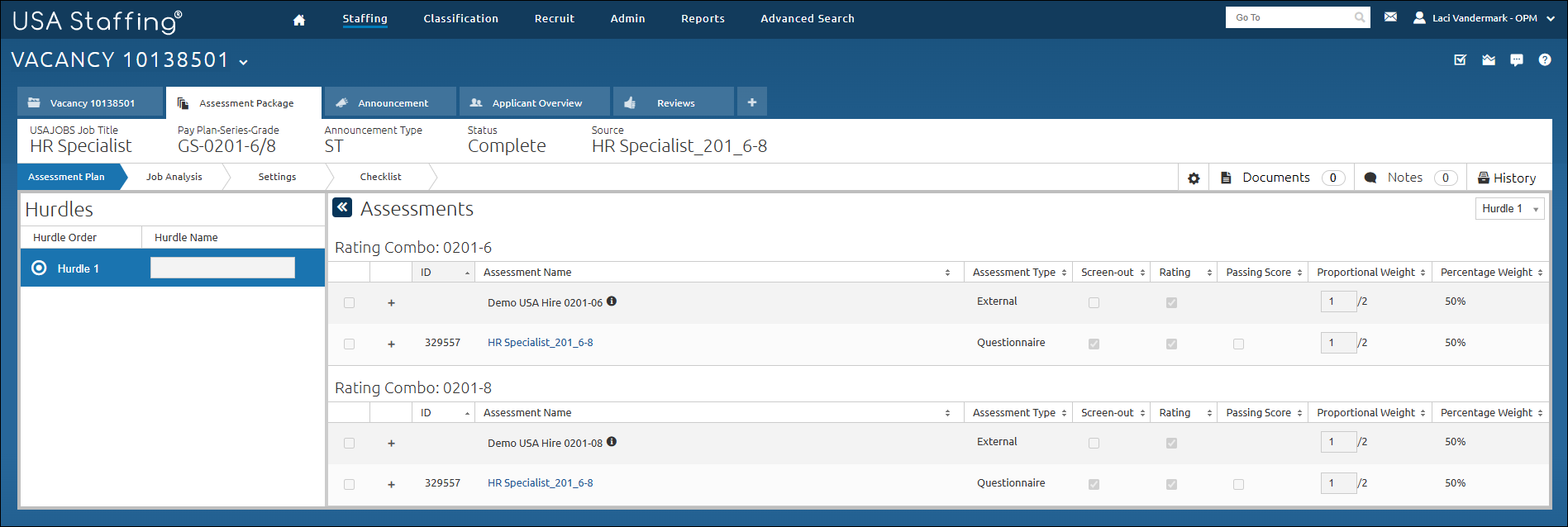Viewport: 1568px width, 527px height.
Task: Open the Recruit menu
Action: pyautogui.click(x=554, y=18)
